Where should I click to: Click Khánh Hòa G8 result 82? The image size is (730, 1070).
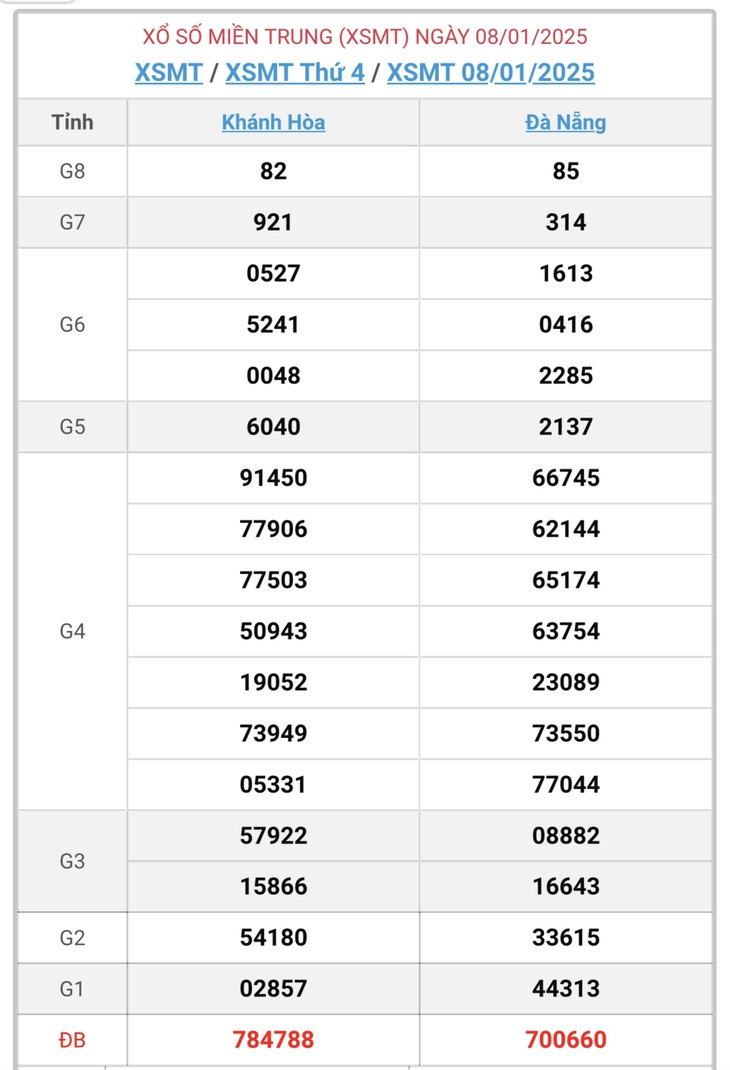coord(273,171)
